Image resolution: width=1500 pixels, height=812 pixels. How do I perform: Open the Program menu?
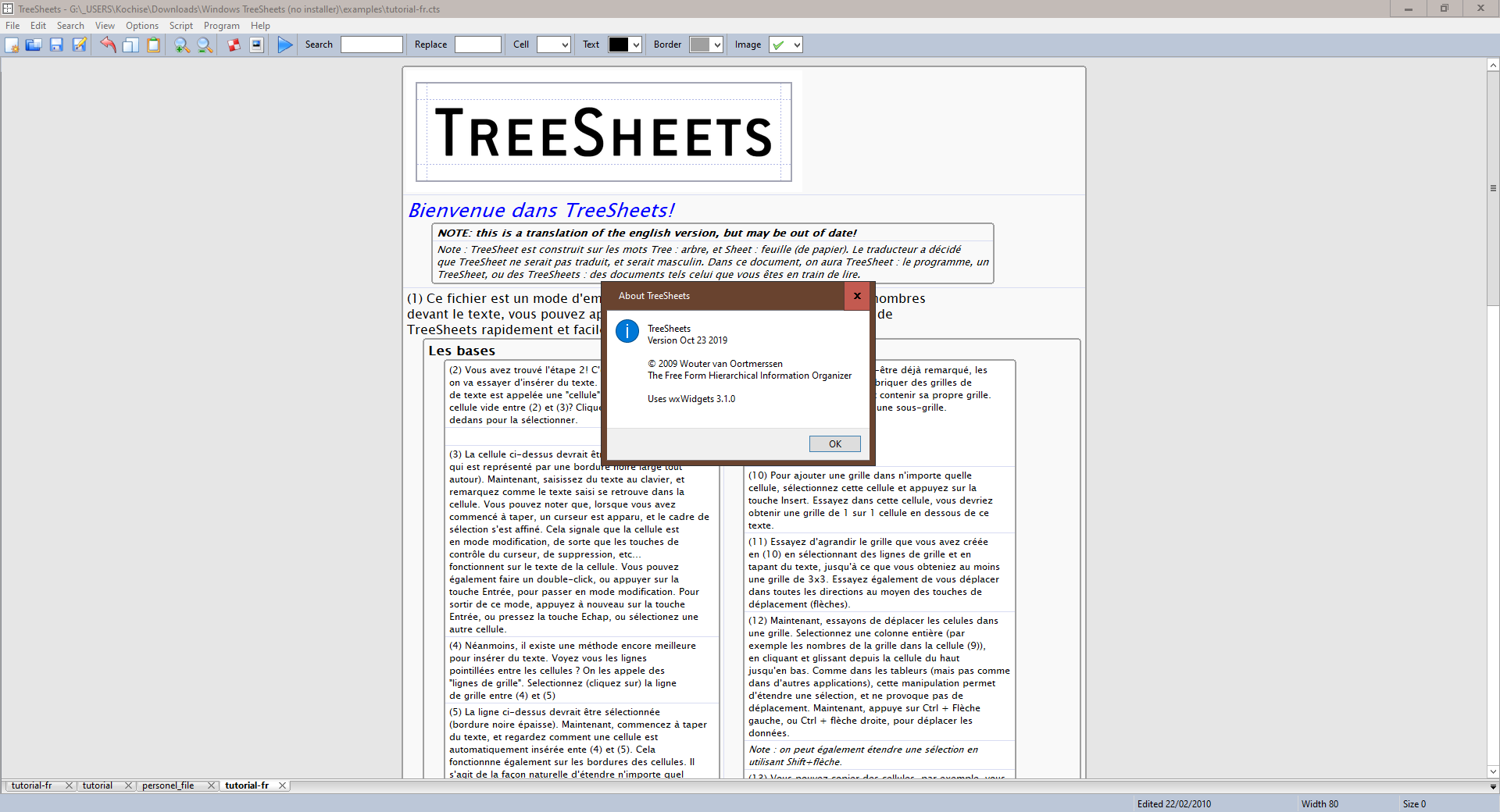tap(222, 26)
